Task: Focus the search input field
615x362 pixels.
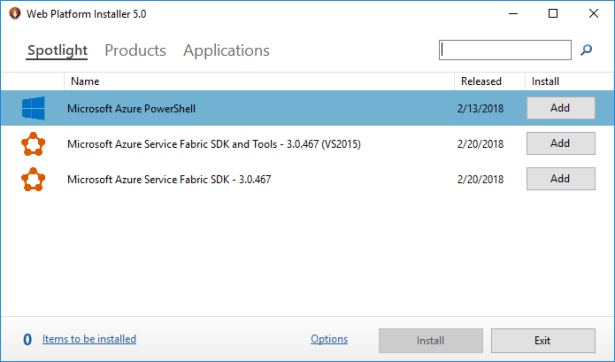Action: 505,50
